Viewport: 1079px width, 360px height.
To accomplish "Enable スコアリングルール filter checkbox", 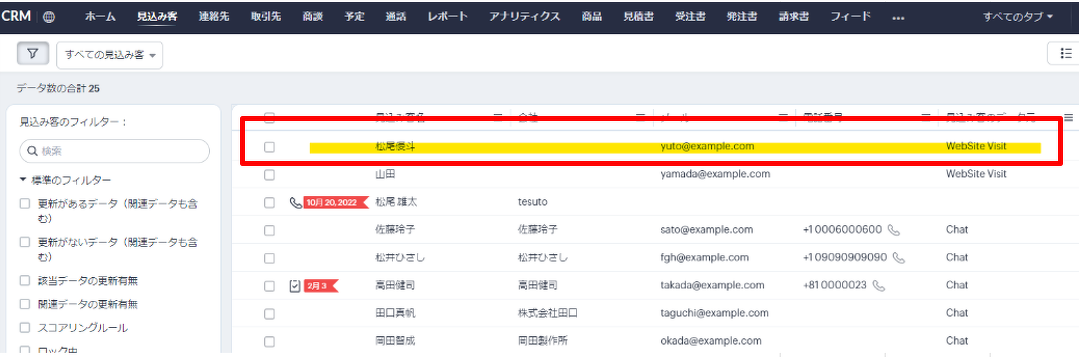I will tap(25, 327).
